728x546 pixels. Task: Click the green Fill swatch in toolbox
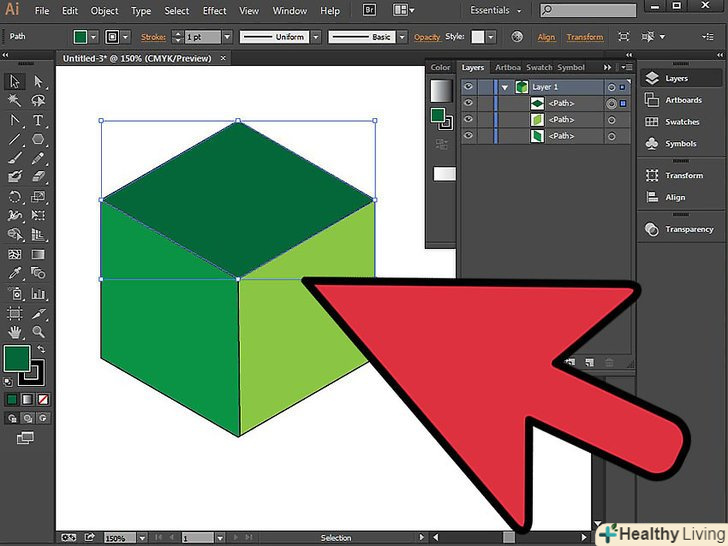coord(16,357)
